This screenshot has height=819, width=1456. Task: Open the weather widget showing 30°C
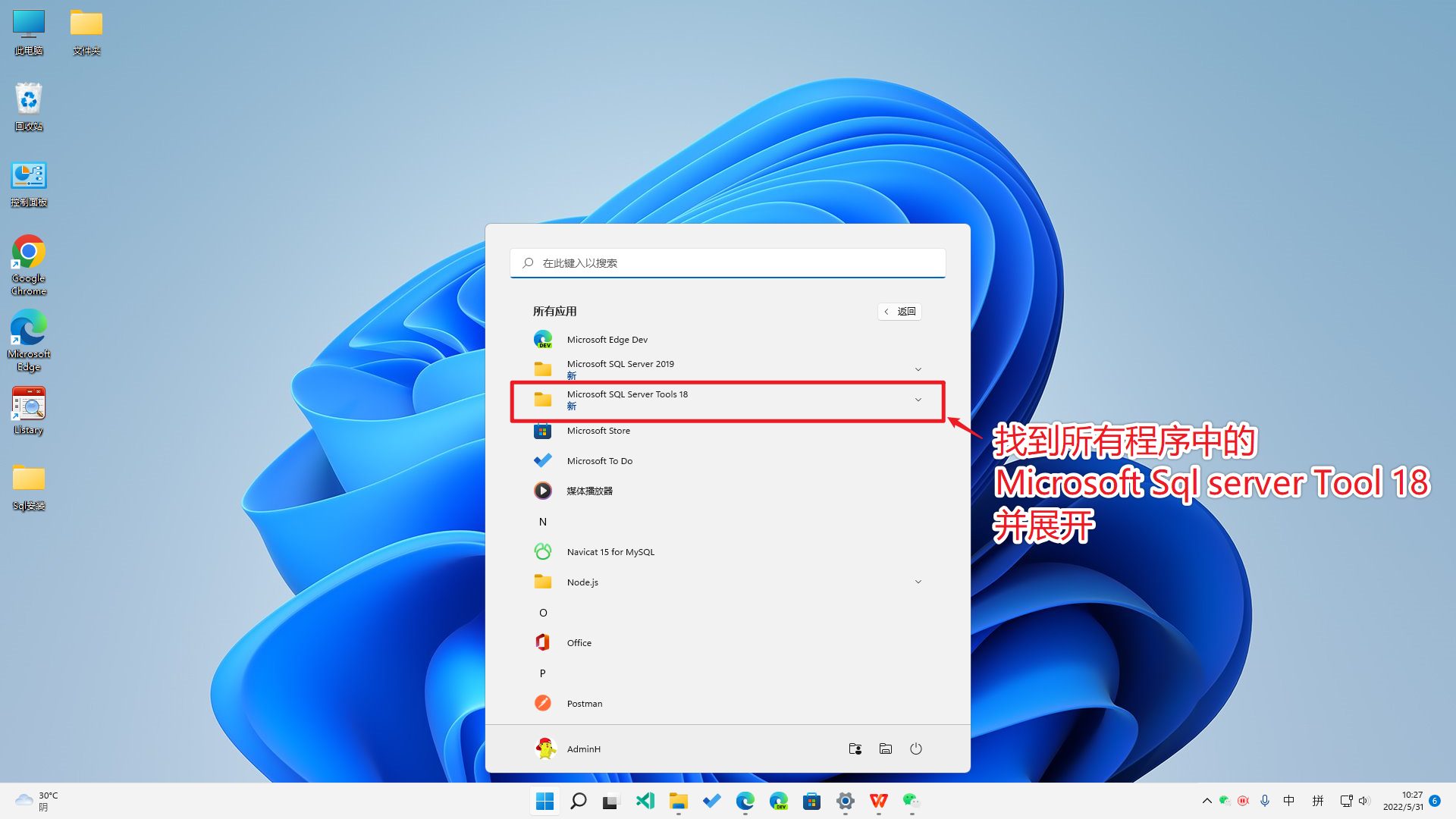tap(36, 801)
